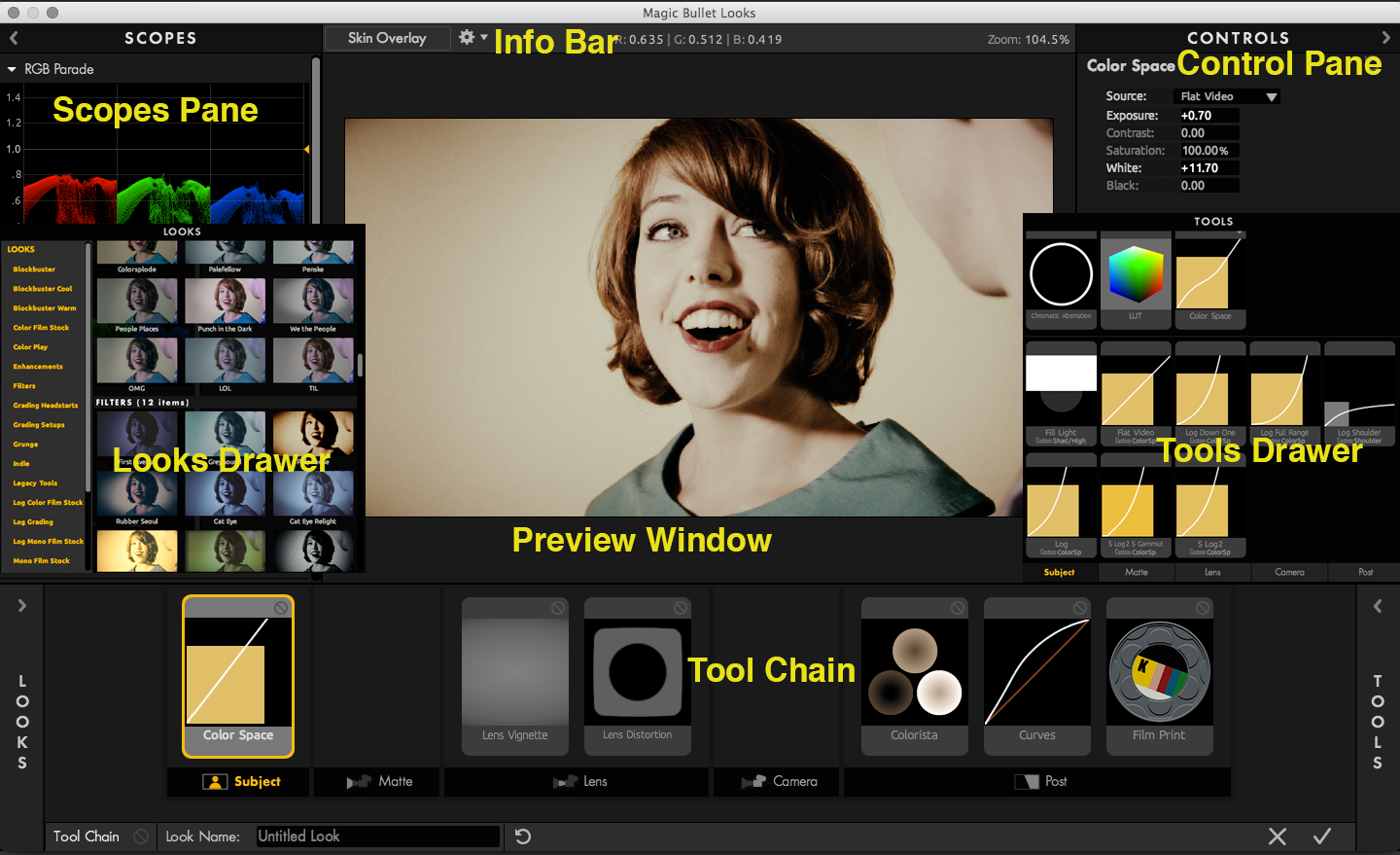The image size is (1400, 855).
Task: Open the Source Flat Video dropdown
Action: 1227,96
